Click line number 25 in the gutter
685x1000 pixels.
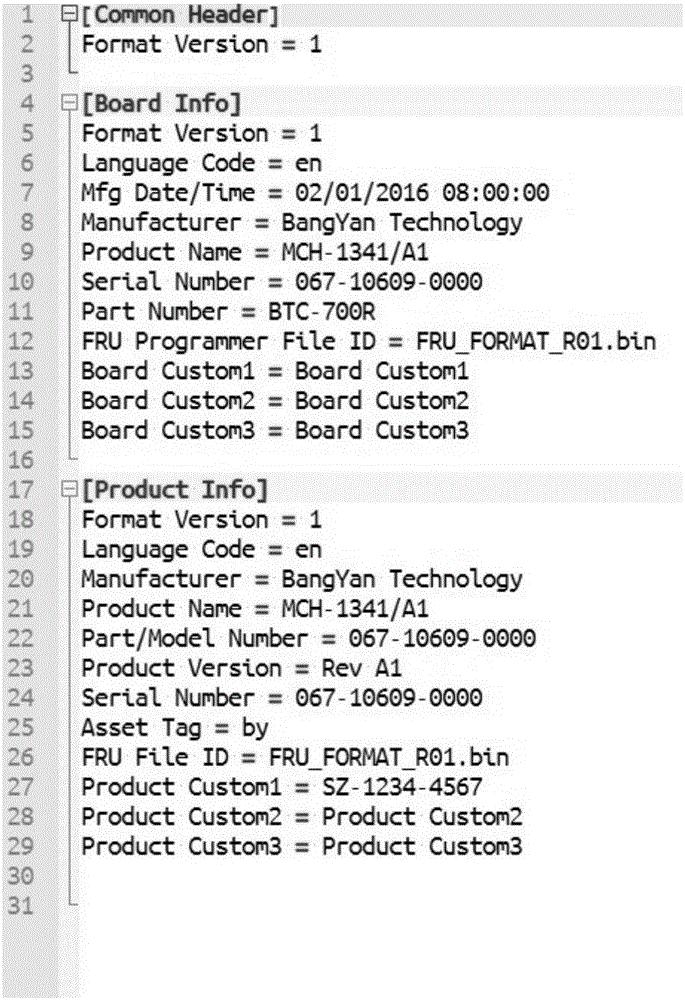(24, 728)
